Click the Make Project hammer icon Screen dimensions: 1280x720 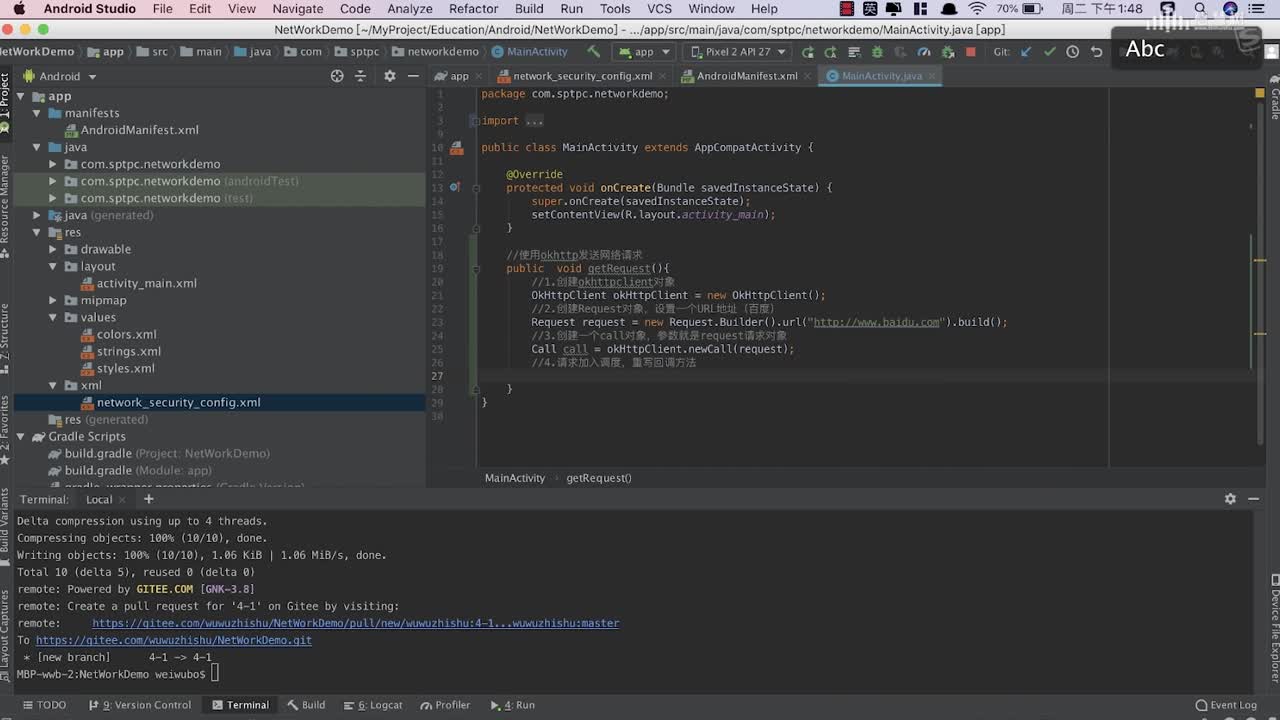click(x=594, y=51)
